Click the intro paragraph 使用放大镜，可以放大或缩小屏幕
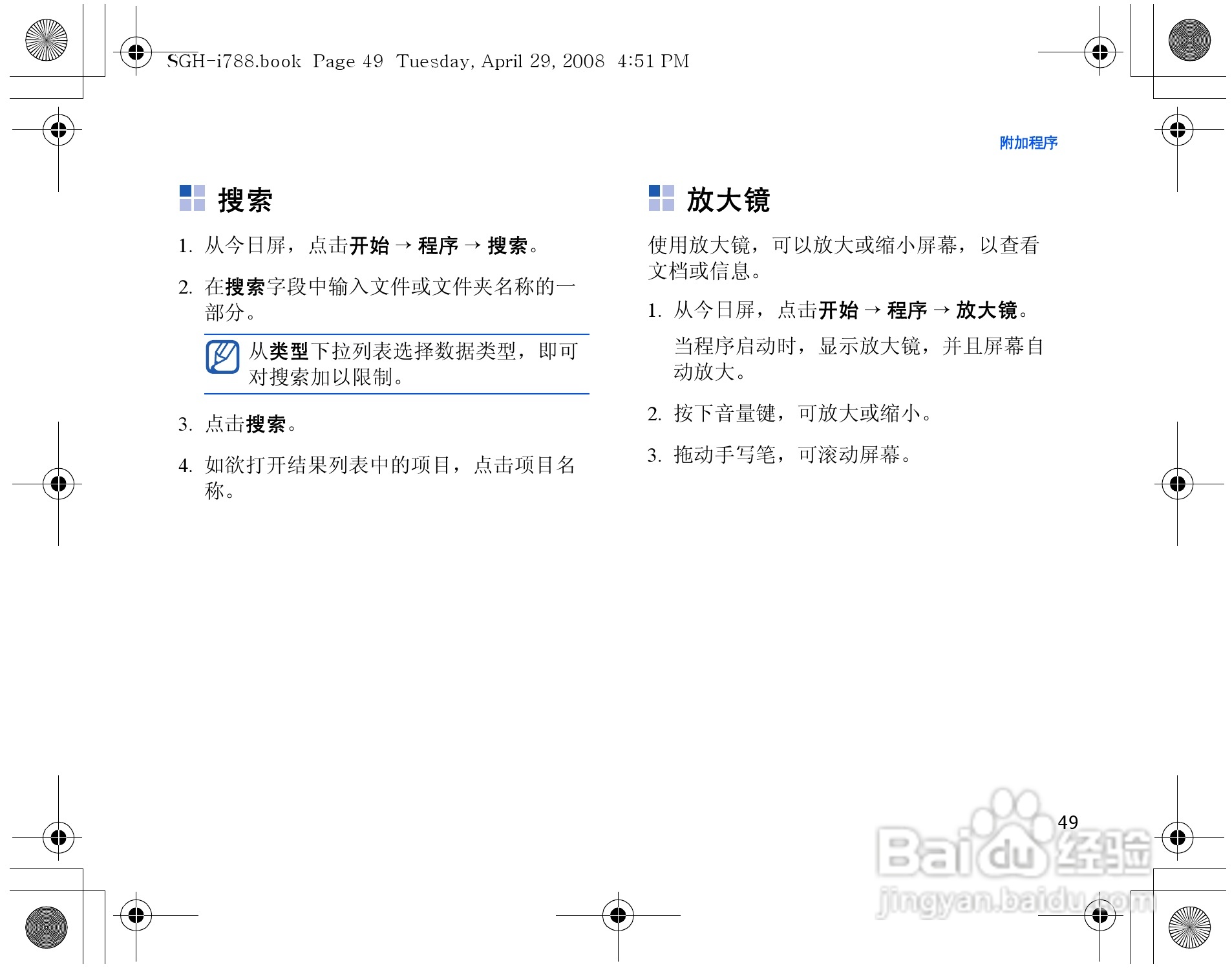This screenshot has width=1232, height=970. tap(844, 258)
